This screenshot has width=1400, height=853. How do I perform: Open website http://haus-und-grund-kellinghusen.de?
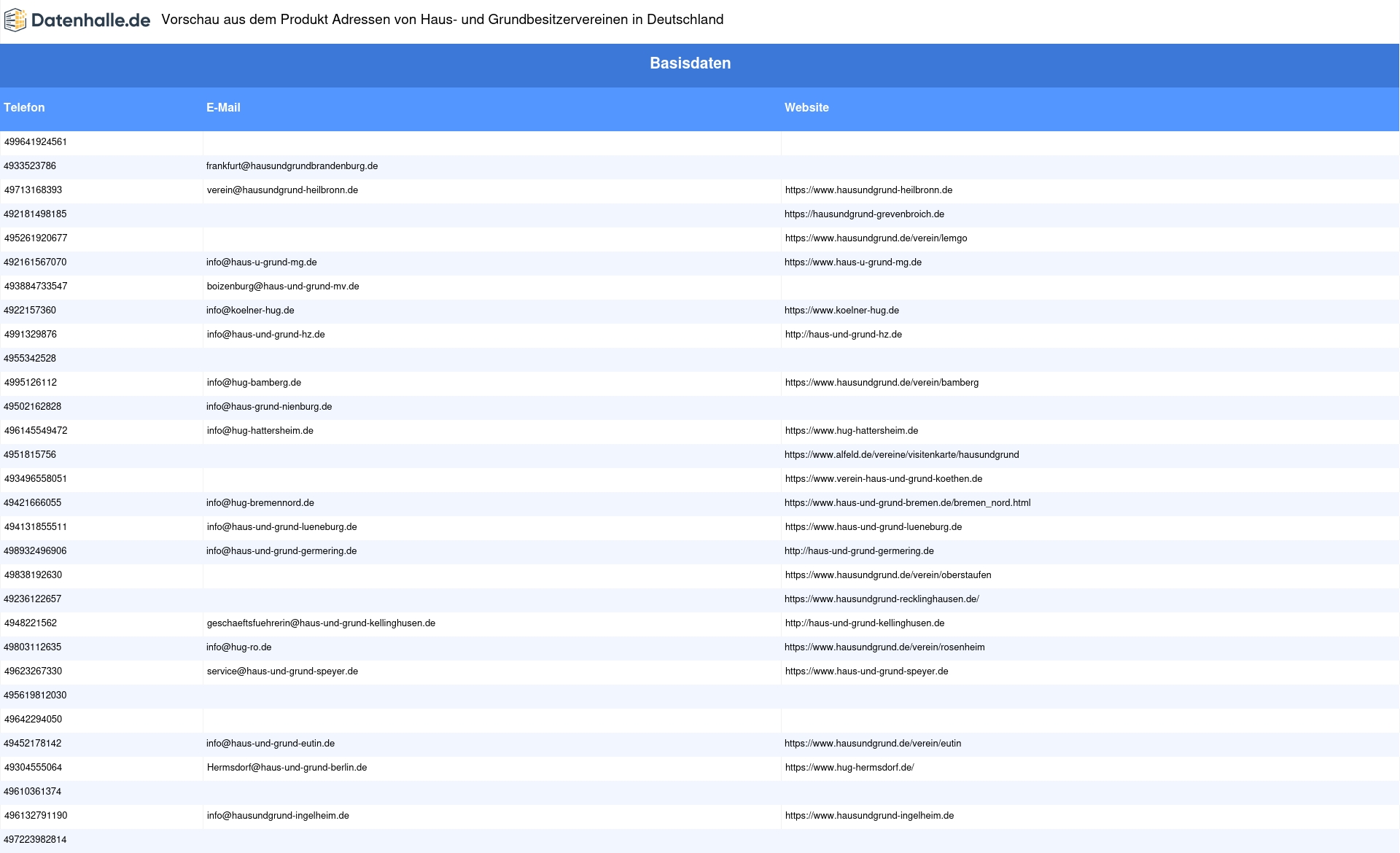pyautogui.click(x=865, y=623)
